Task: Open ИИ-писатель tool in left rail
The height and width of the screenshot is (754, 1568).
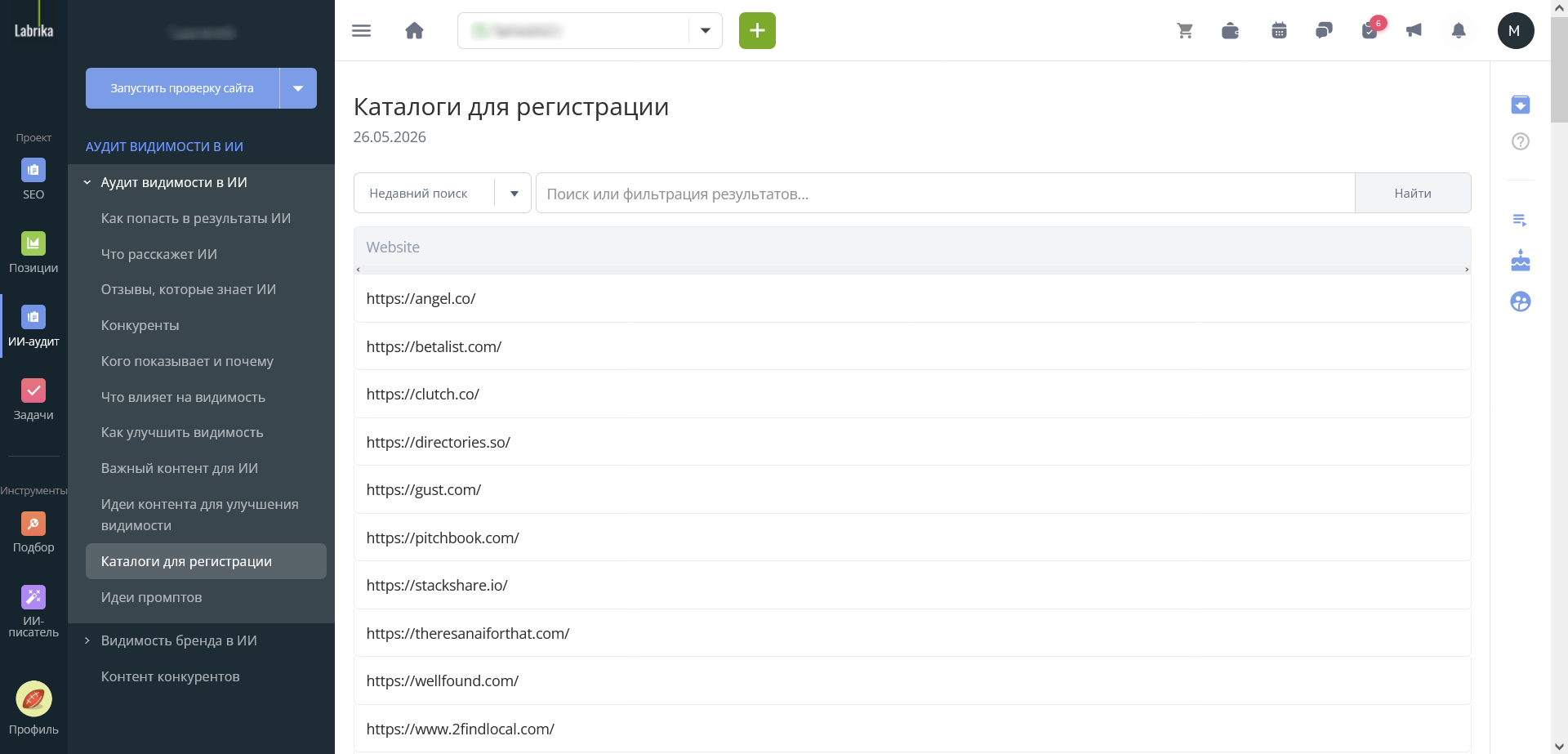Action: (33, 611)
